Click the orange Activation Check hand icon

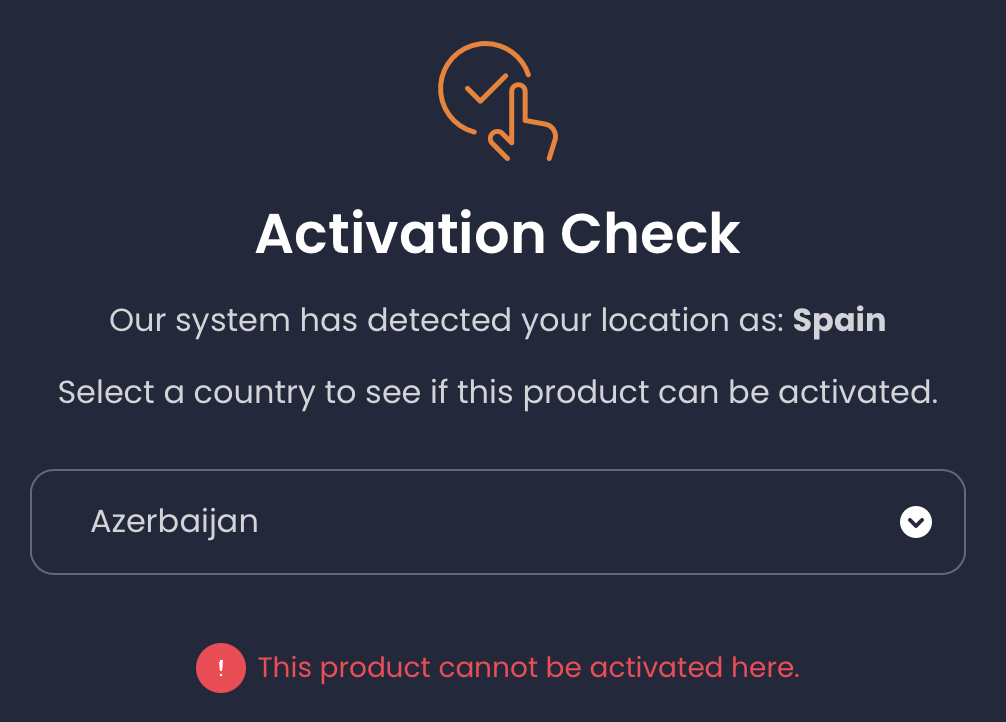(497, 101)
